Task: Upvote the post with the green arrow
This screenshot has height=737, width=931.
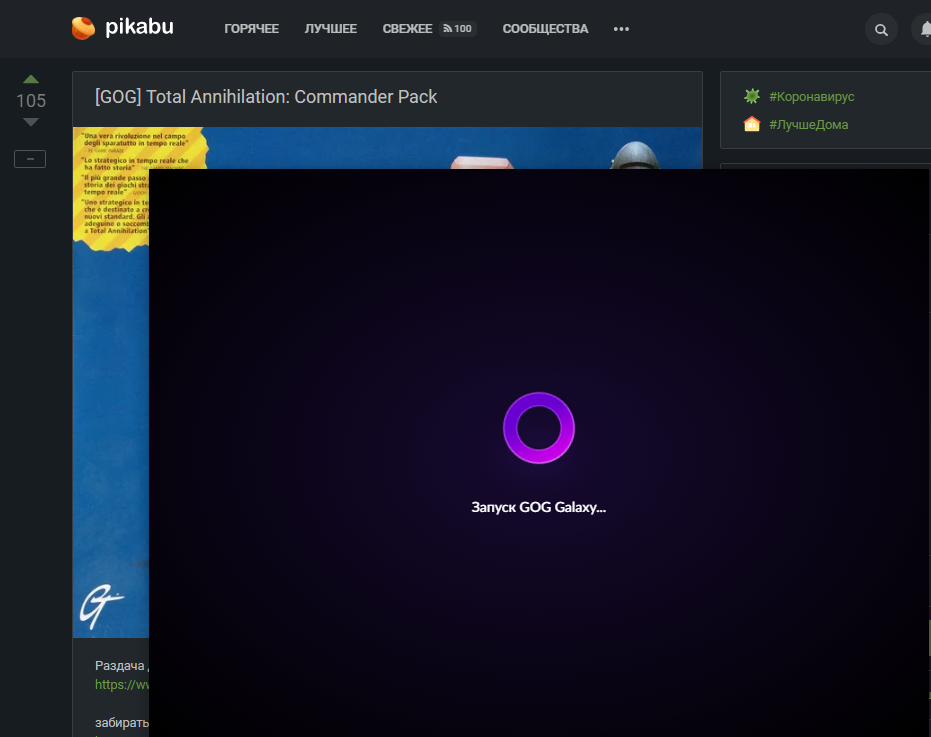Action: [x=31, y=79]
